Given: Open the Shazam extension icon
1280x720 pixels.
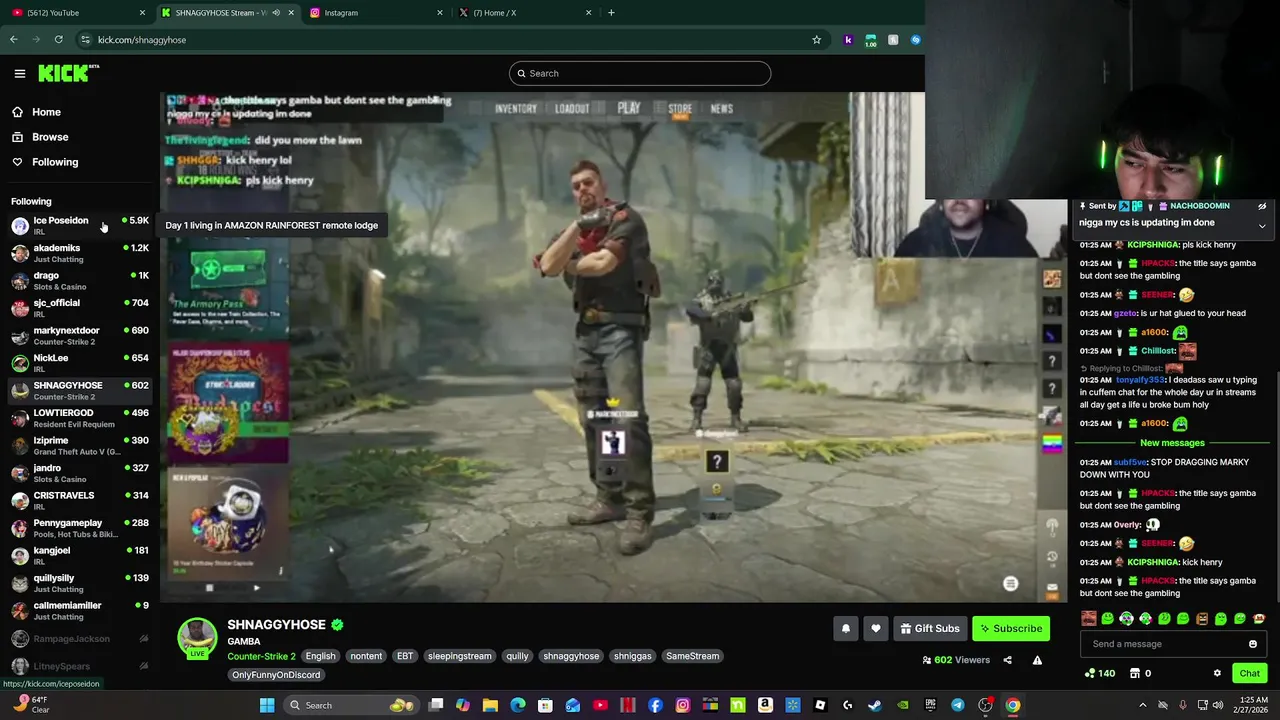Looking at the screenshot, I should [915, 40].
